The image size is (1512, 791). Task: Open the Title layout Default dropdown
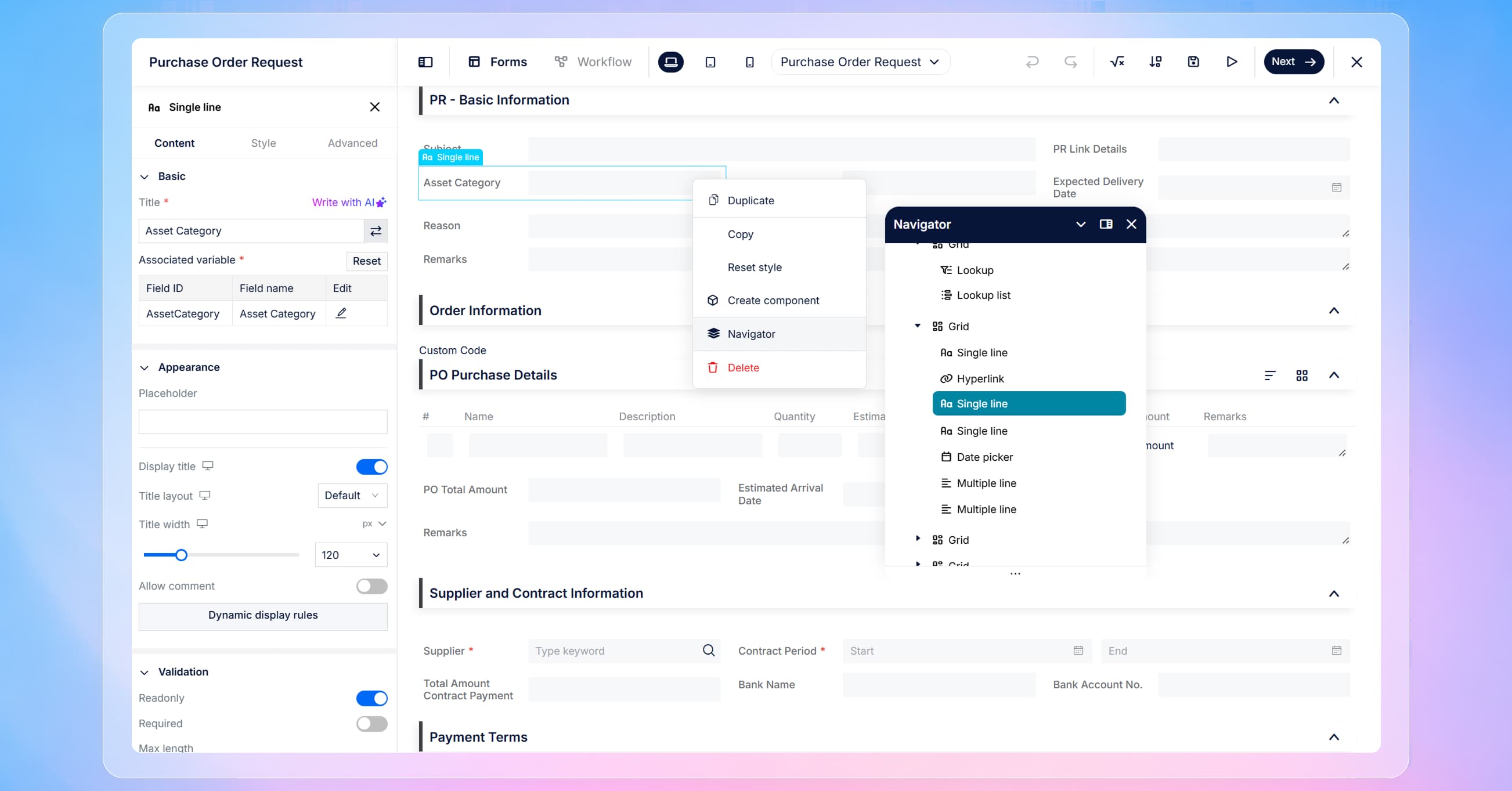(352, 495)
